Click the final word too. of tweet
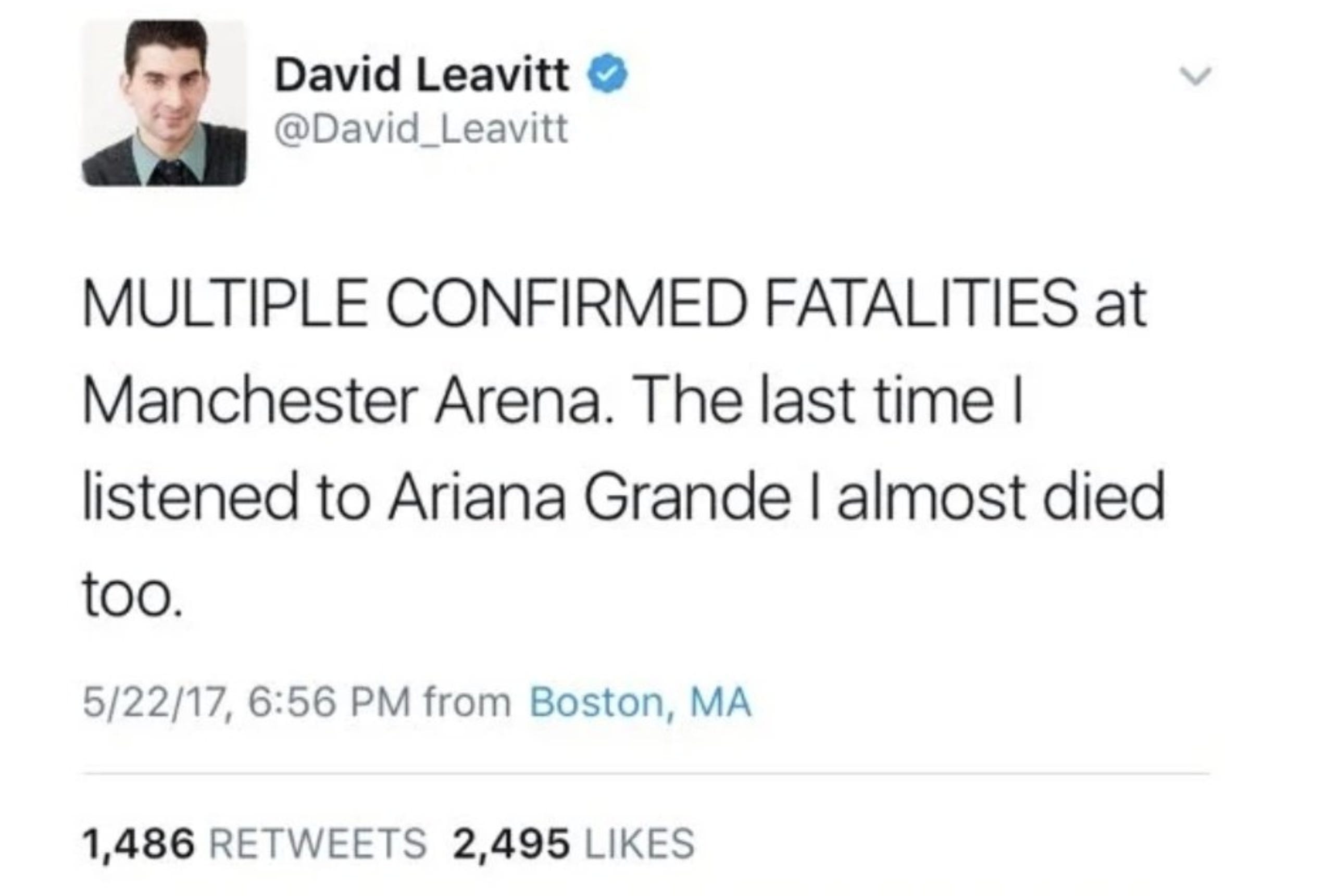This screenshot has width=1325, height=896. (133, 594)
